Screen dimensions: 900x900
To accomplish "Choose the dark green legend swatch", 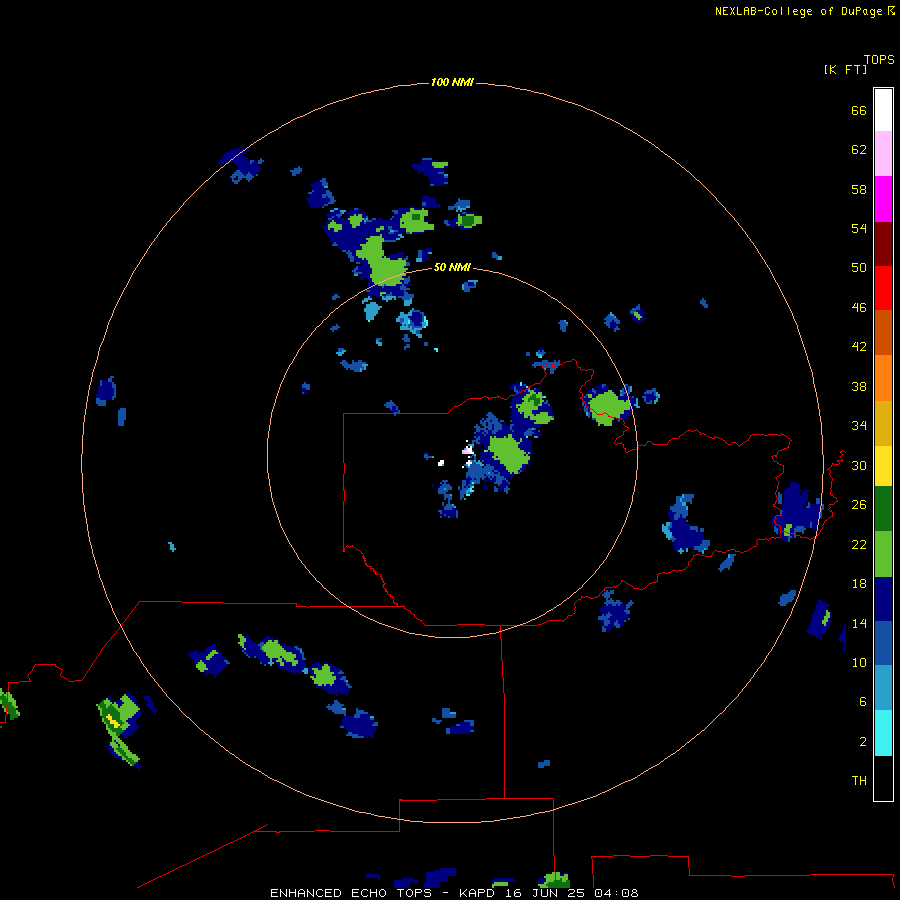I will 883,509.
